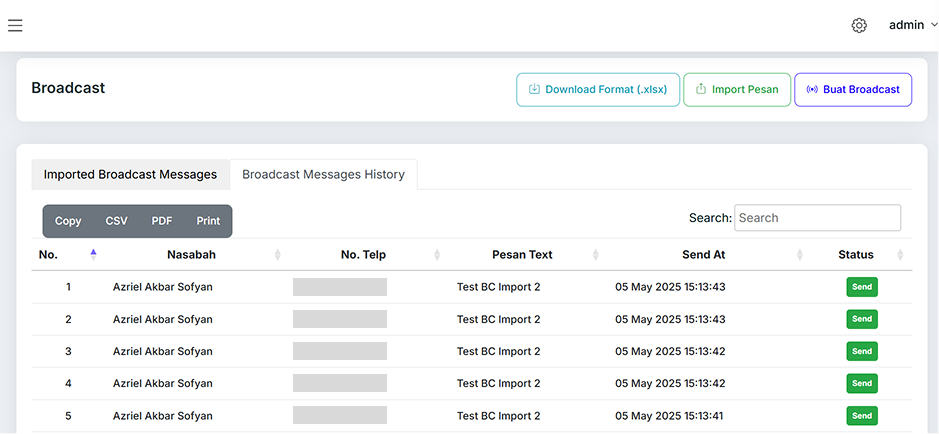Click Send status badge in row 1

click(x=862, y=287)
